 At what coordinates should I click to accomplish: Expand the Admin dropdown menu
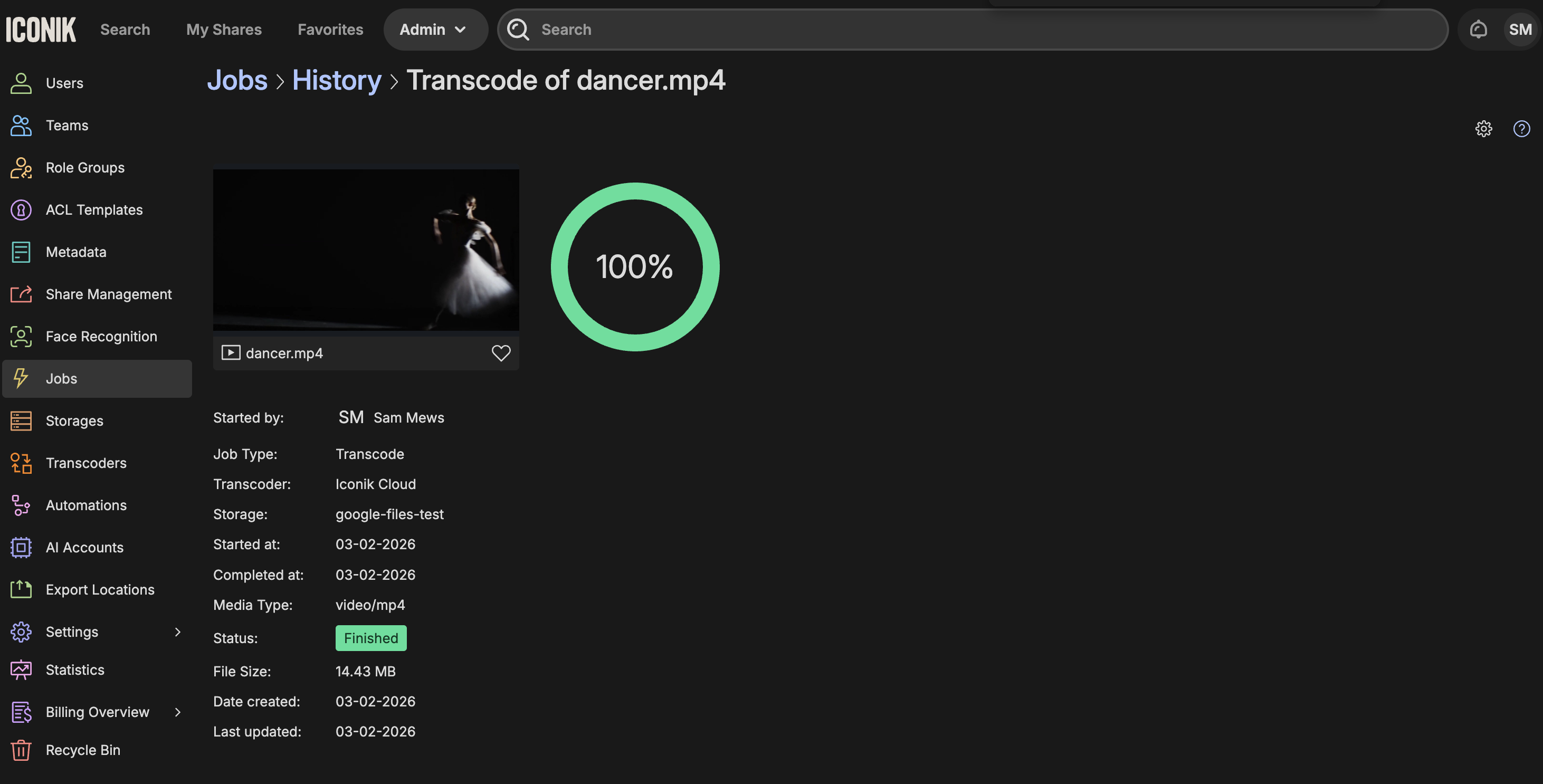click(434, 30)
